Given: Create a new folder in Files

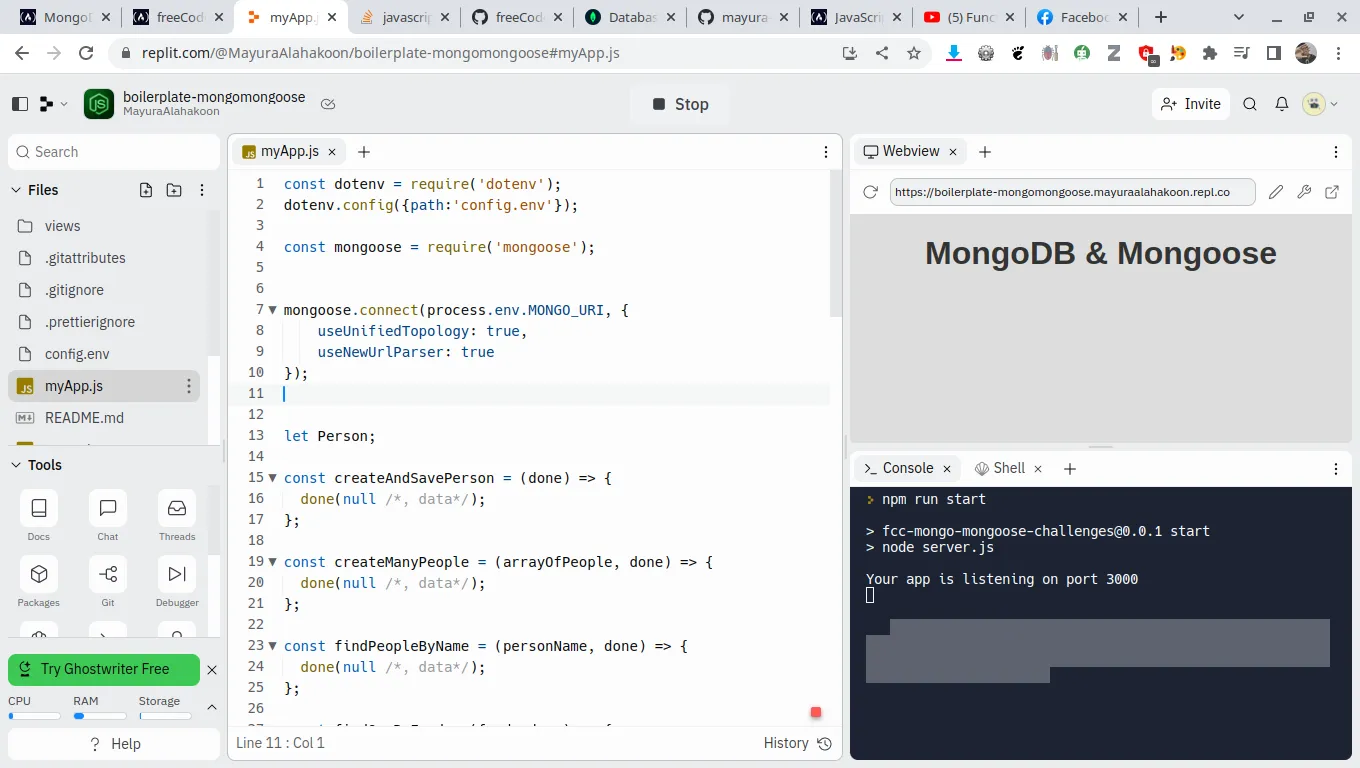Looking at the screenshot, I should [174, 190].
